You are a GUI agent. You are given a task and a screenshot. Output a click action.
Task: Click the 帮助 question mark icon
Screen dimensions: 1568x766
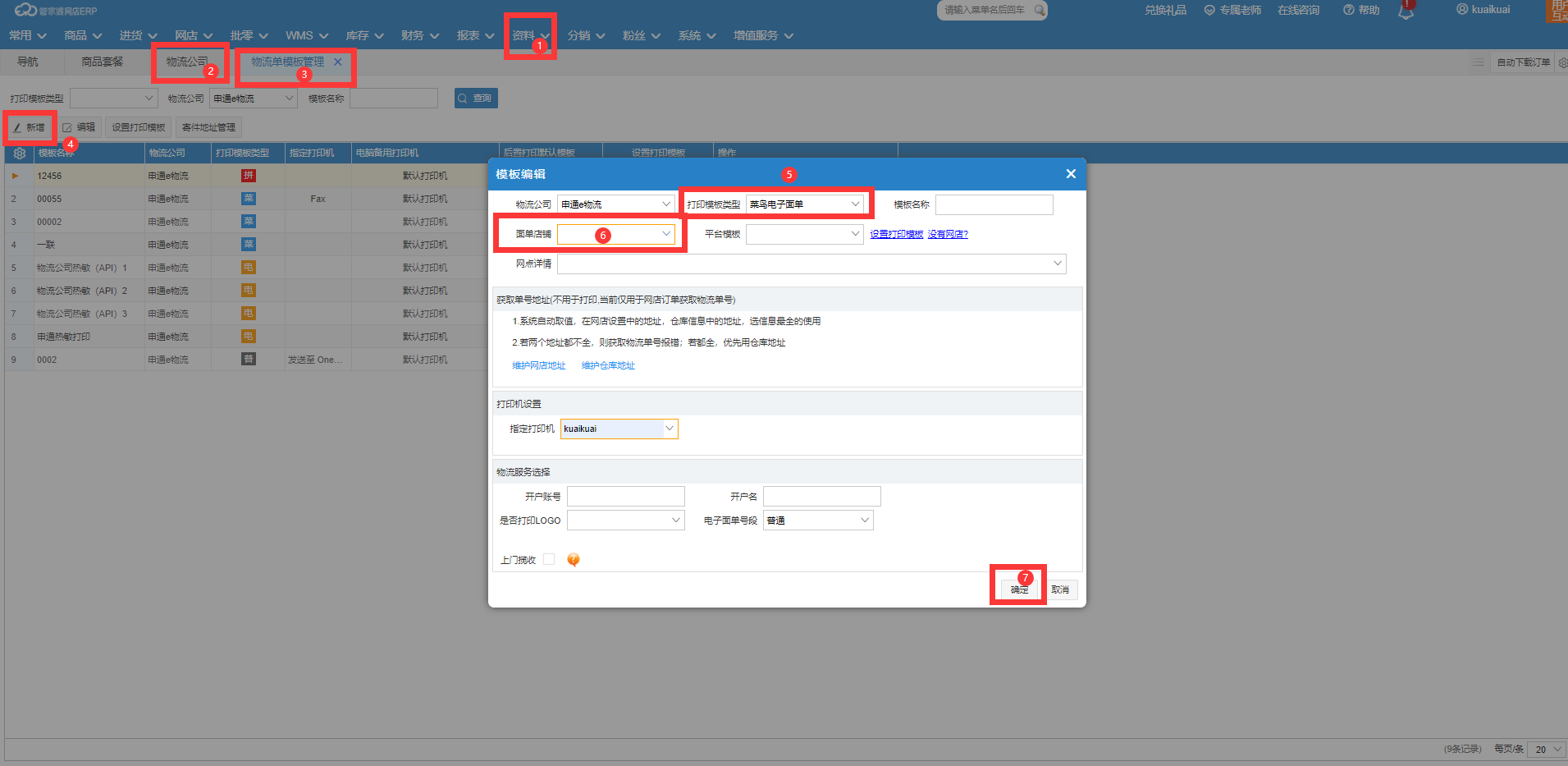[x=1348, y=10]
